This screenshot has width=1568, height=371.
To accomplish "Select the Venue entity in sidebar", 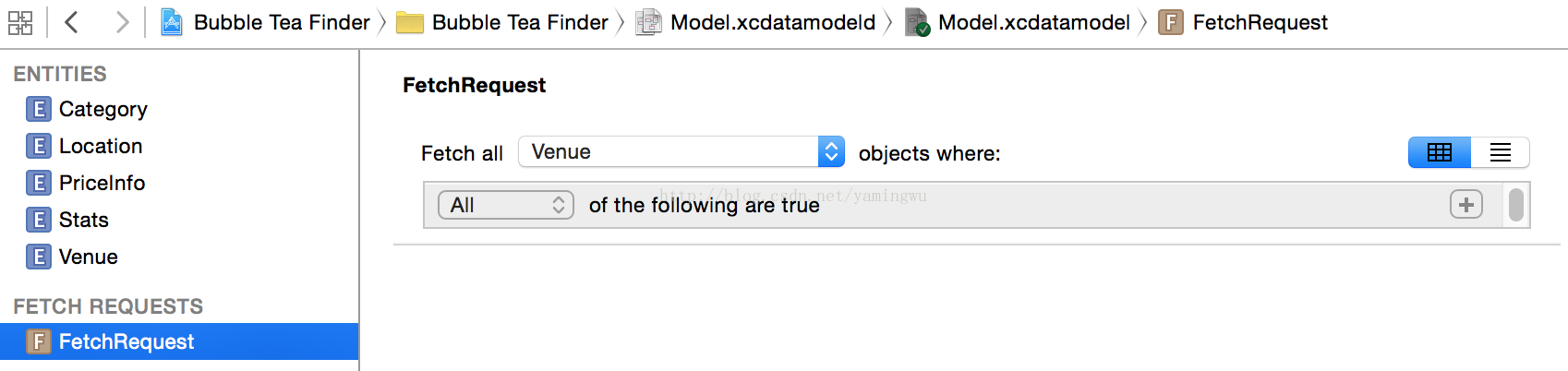I will point(73,257).
